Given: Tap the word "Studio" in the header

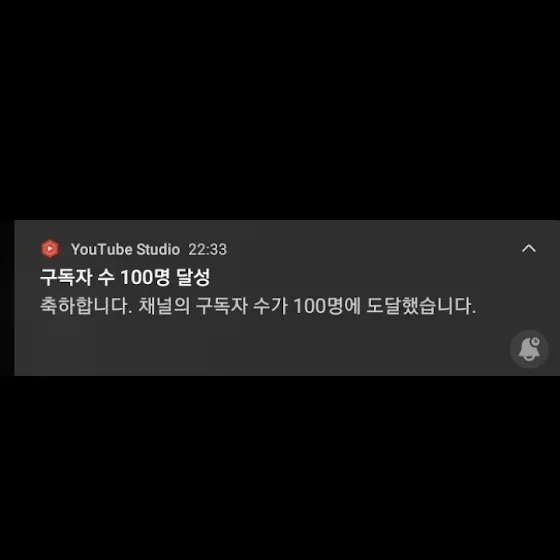Looking at the screenshot, I should 158,249.
